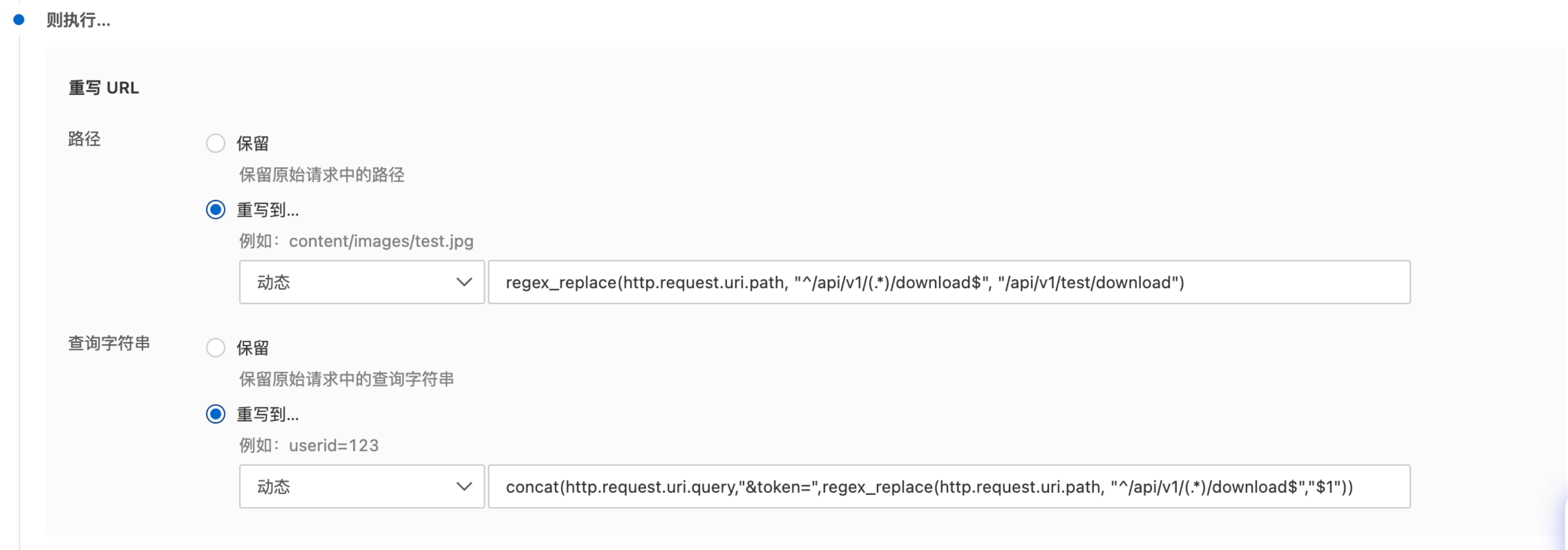Open the 动态 dropdown for query string rewrite
Screen dimensions: 1568x550
(361, 487)
